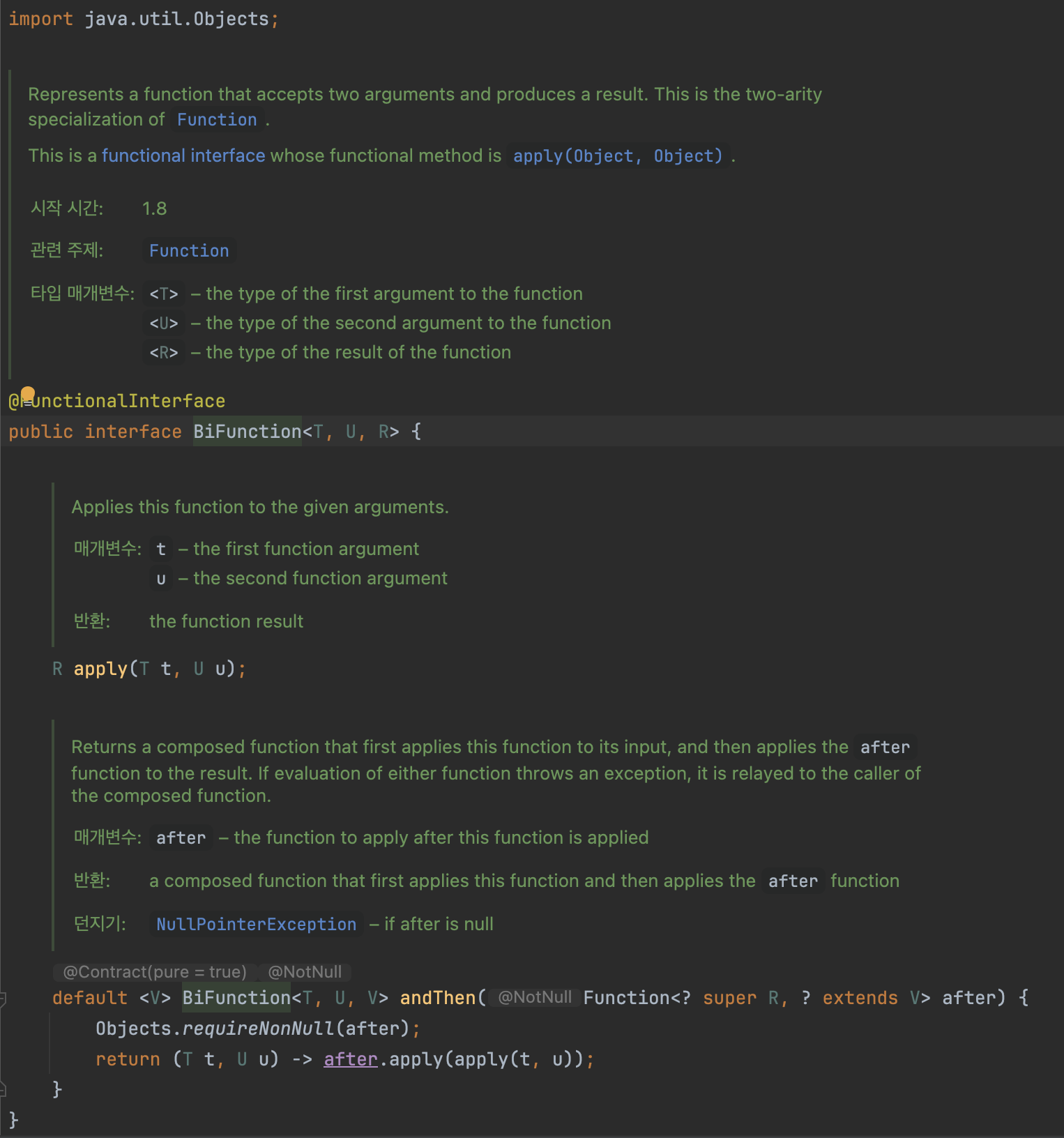
Task: Click fold end marker at andThen closing brace
Action: (x=3, y=1089)
